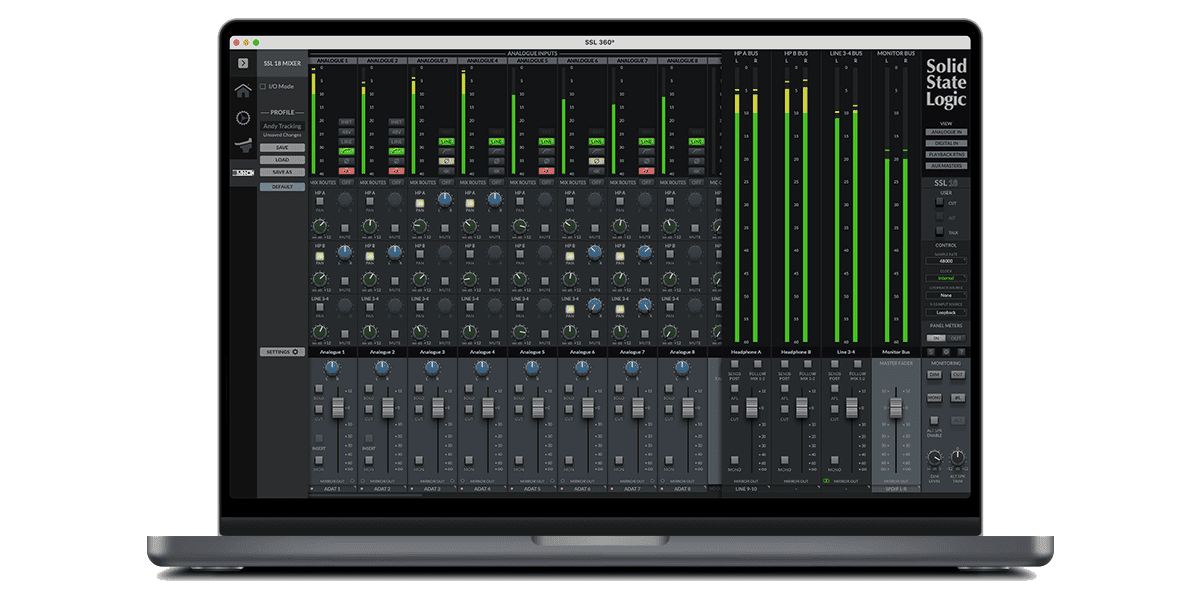Enable the ALT SPK ENABLE checkbox
The height and width of the screenshot is (600, 1200).
pos(934,420)
